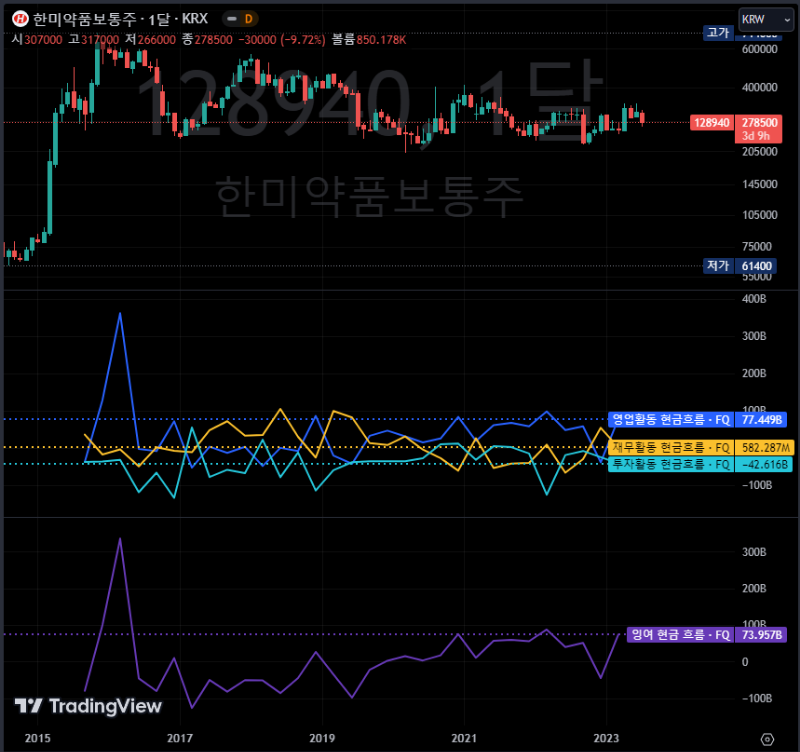The width and height of the screenshot is (800, 752).
Task: Open chart settings gear at bottom right
Action: click(x=767, y=739)
